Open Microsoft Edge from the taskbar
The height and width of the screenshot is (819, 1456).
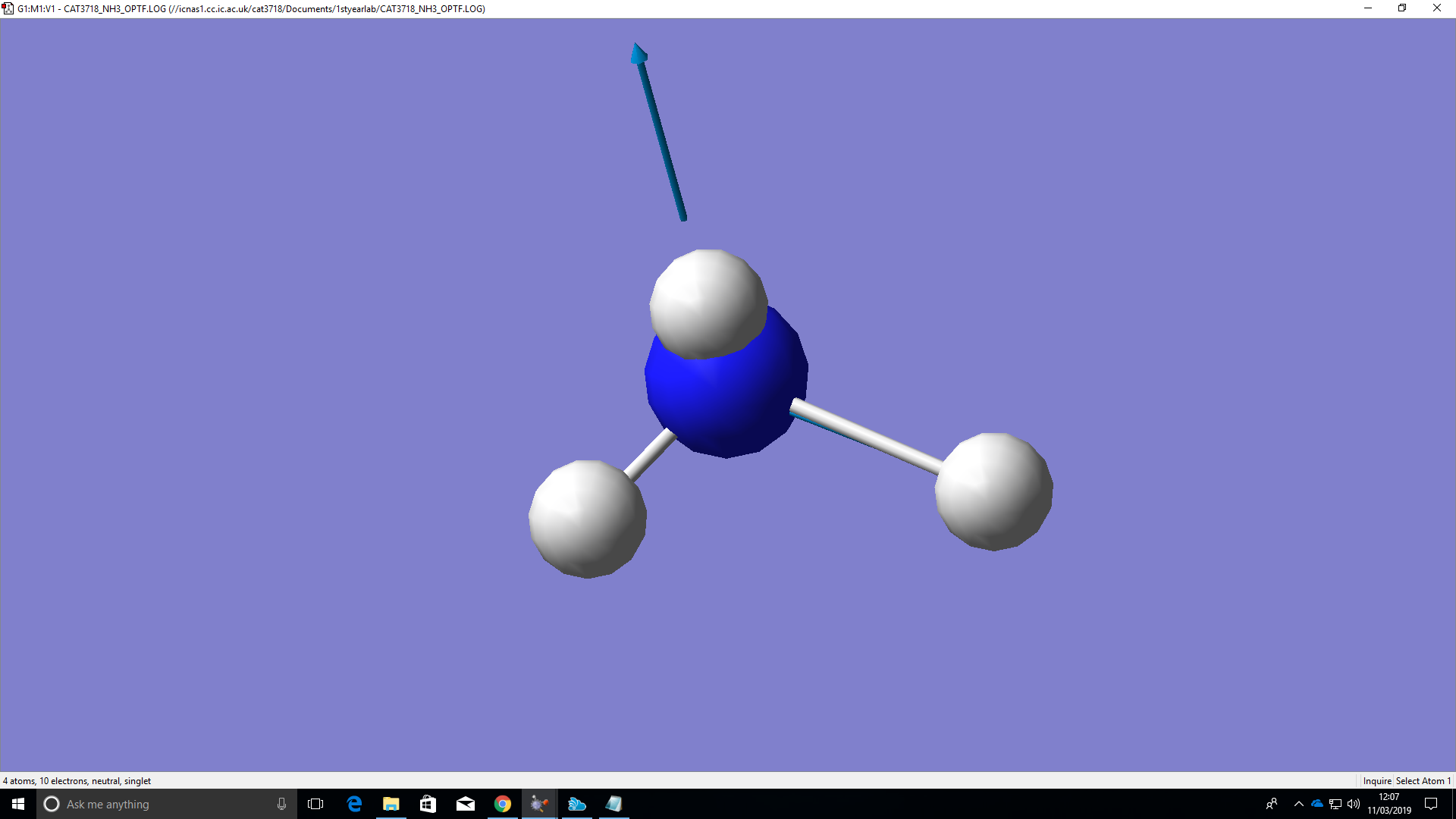coord(354,804)
